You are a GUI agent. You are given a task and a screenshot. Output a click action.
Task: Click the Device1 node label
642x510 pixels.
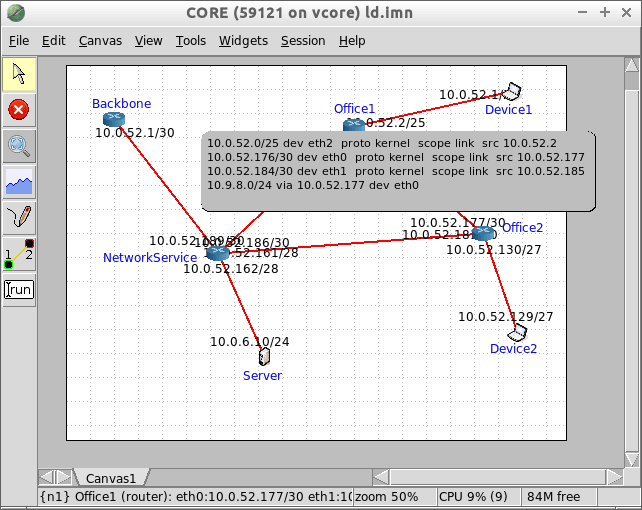coord(508,110)
